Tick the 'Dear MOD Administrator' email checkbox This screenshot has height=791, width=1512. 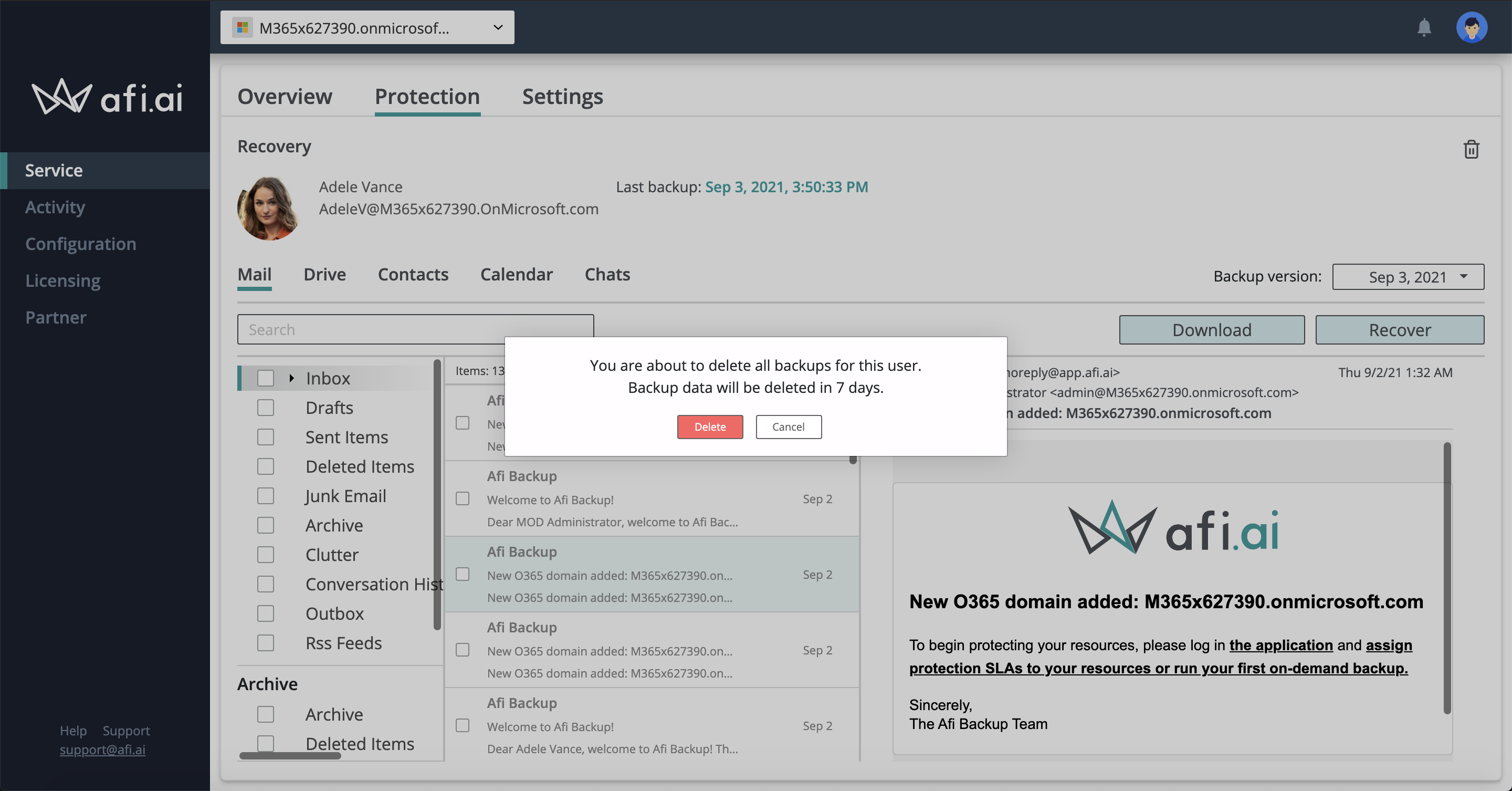pos(463,498)
